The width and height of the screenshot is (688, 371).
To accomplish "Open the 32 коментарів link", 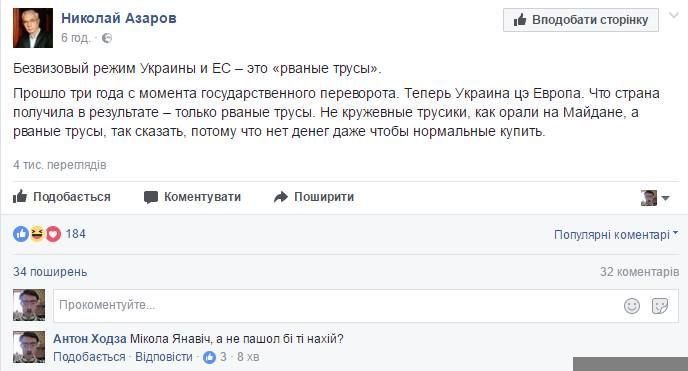I will [x=639, y=272].
